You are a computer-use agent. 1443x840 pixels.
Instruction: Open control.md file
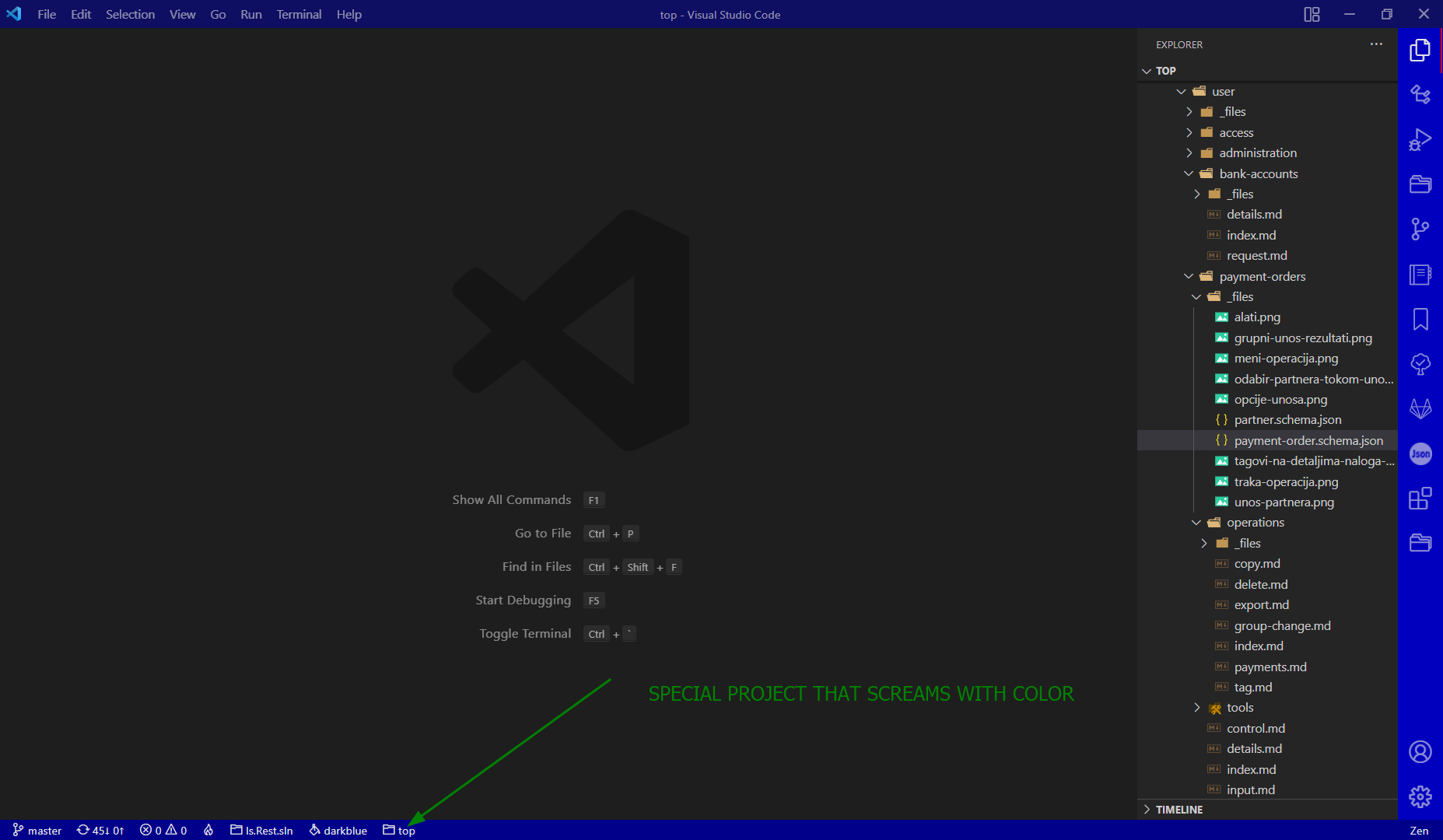coord(1267,728)
